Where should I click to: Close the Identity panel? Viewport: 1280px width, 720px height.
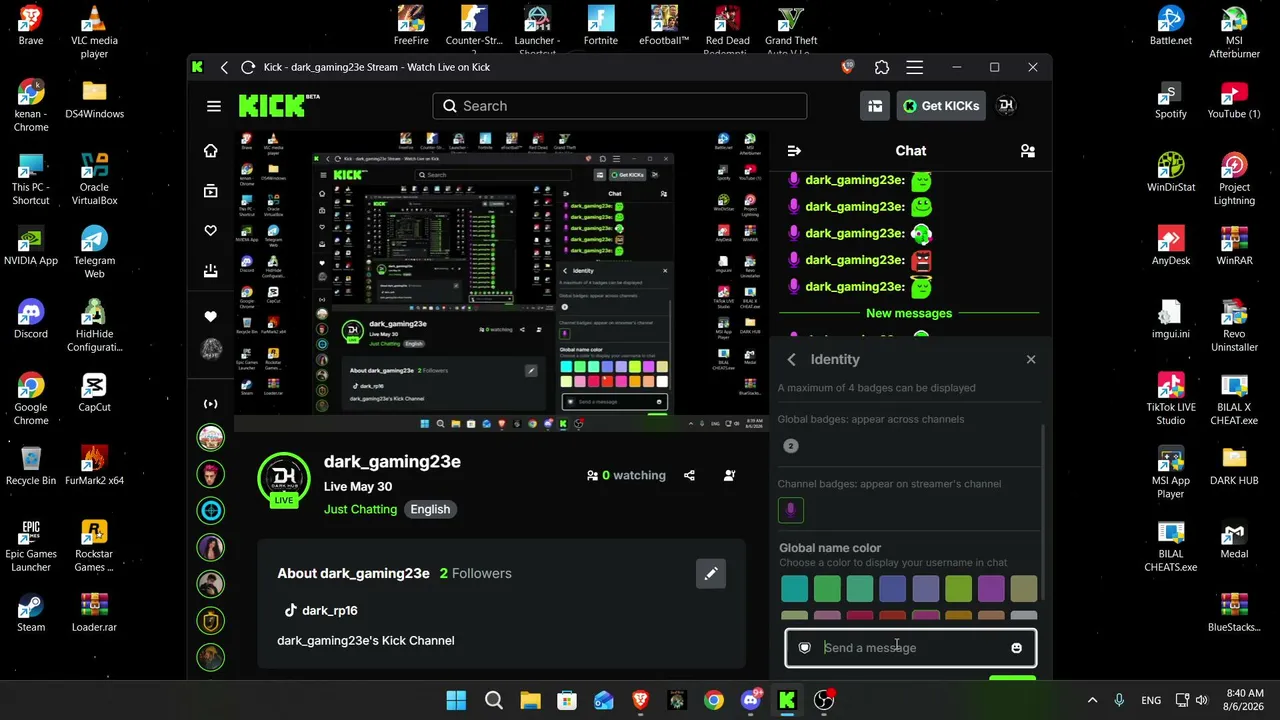1031,360
